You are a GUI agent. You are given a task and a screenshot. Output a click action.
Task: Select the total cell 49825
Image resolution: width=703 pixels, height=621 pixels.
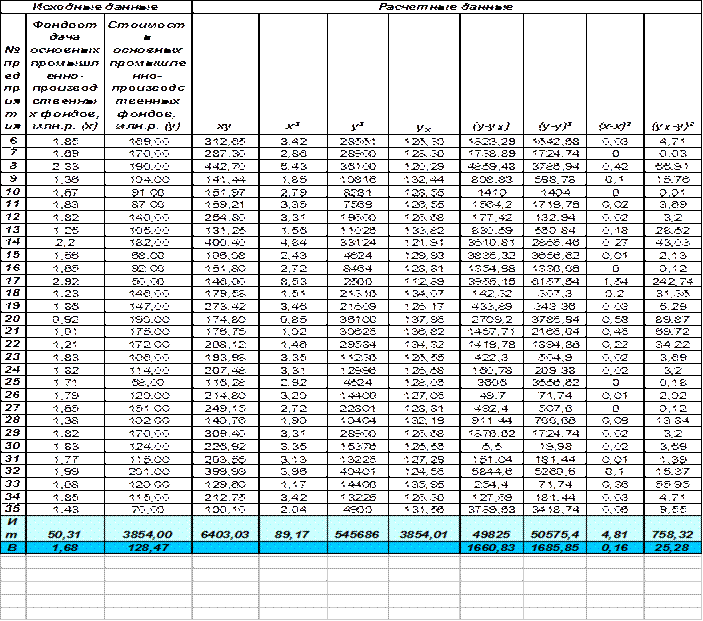pos(491,529)
